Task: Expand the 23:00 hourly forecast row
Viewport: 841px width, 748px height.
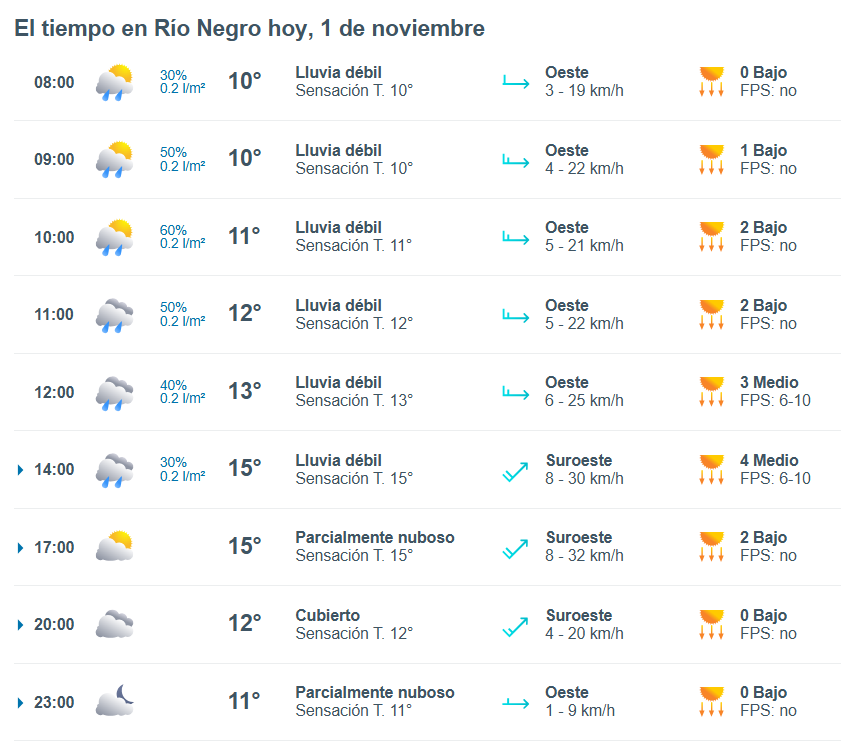Action: [x=21, y=703]
